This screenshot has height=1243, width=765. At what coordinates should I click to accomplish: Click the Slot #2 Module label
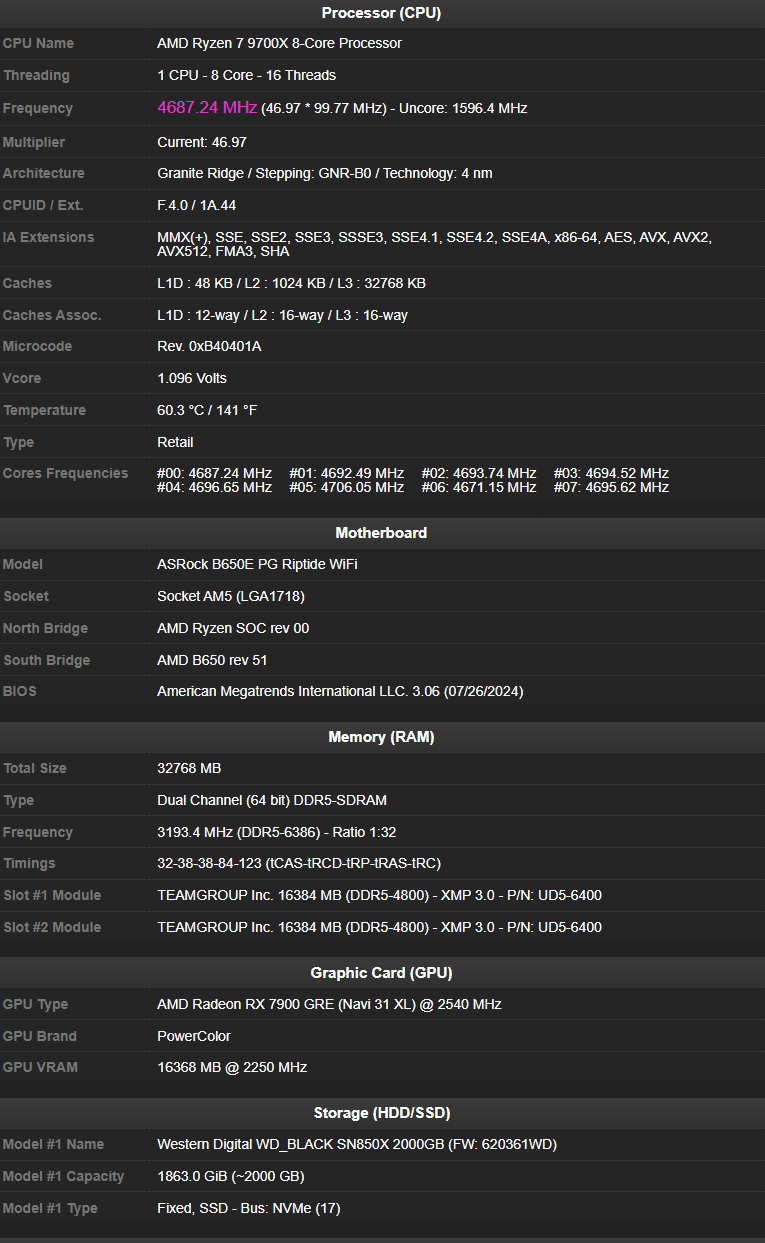click(x=52, y=928)
